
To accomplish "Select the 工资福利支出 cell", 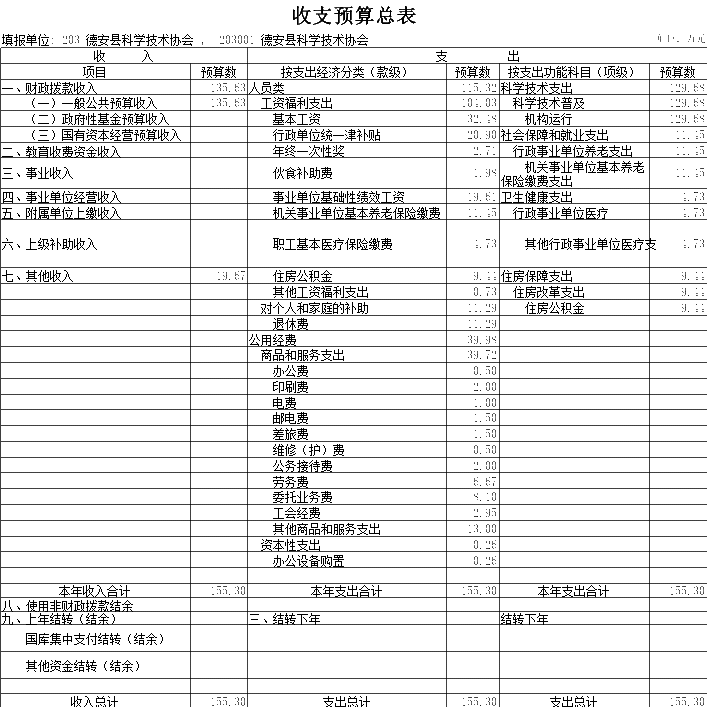I will click(297, 104).
